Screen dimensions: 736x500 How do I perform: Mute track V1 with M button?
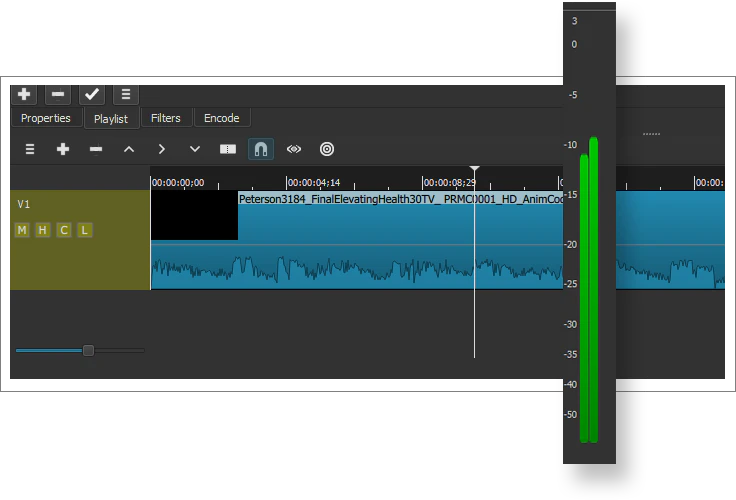click(x=22, y=230)
